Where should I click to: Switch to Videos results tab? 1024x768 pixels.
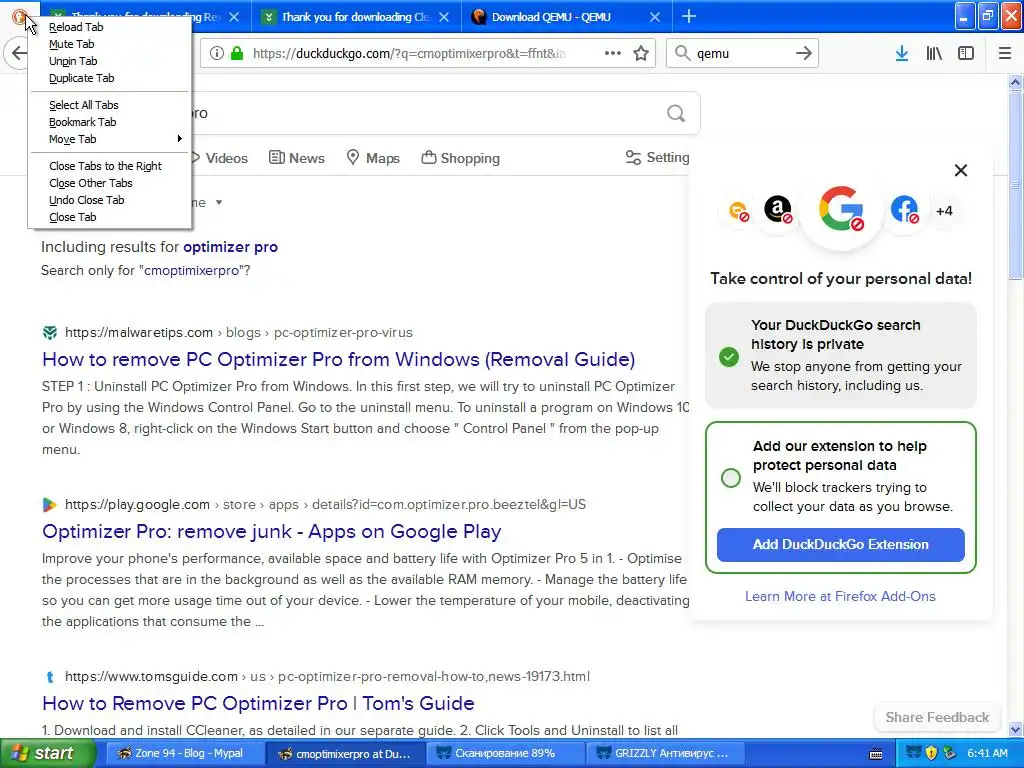220,158
